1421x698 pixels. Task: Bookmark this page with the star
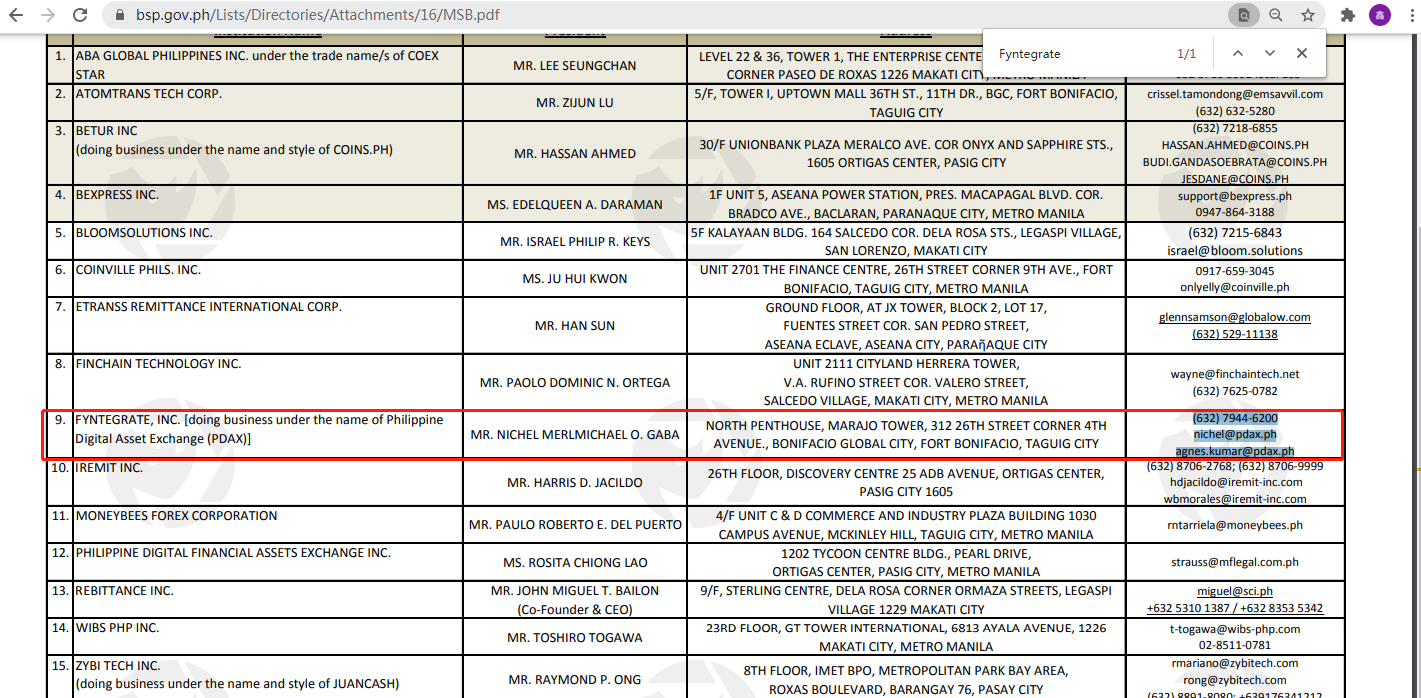(x=1307, y=15)
